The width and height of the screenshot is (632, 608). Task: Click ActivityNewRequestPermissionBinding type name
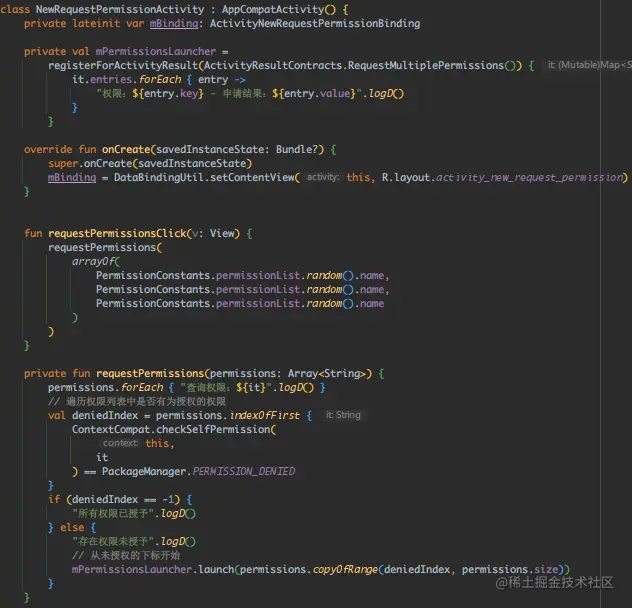click(x=315, y=23)
